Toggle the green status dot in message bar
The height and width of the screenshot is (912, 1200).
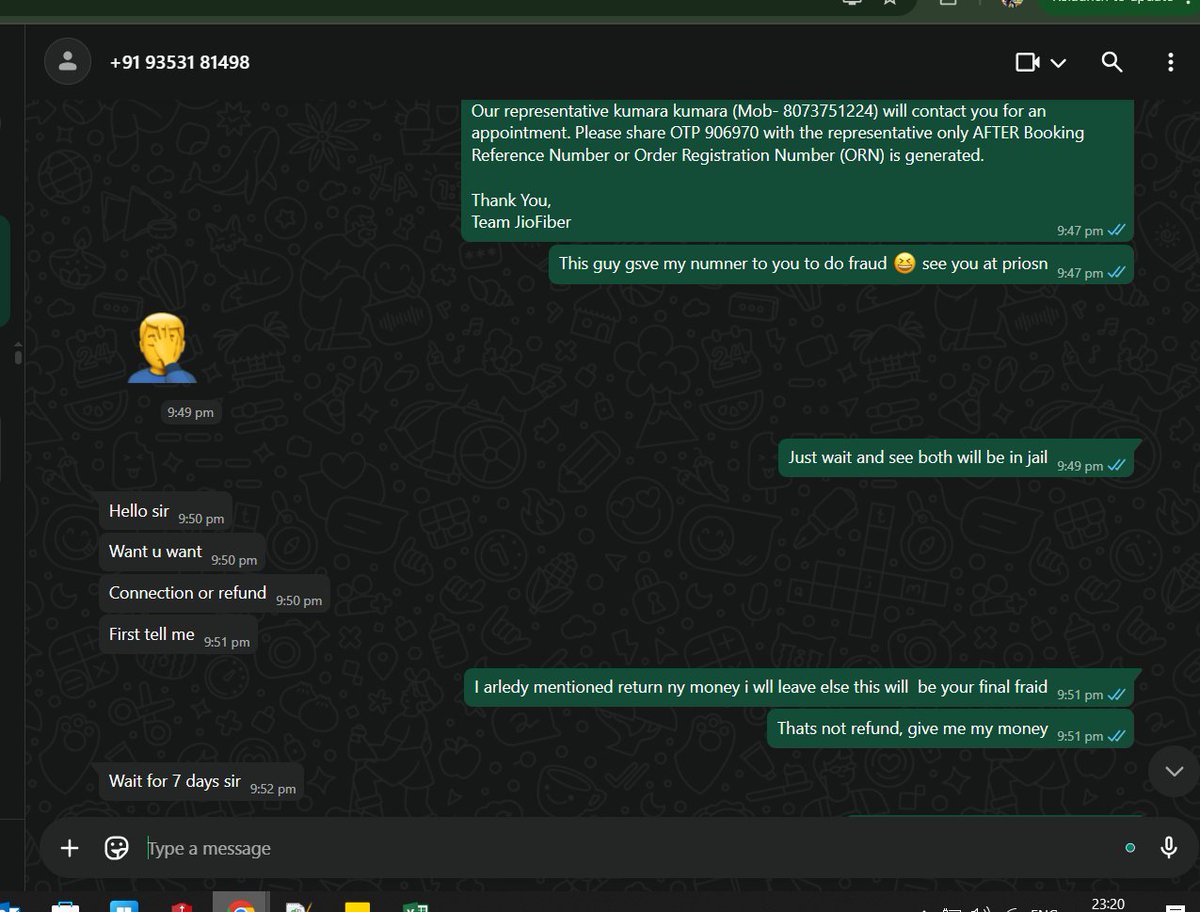pos(1130,847)
